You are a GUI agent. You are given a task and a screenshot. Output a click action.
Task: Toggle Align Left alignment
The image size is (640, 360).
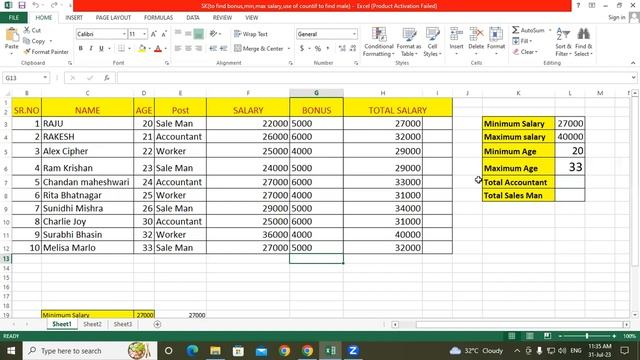coord(178,49)
